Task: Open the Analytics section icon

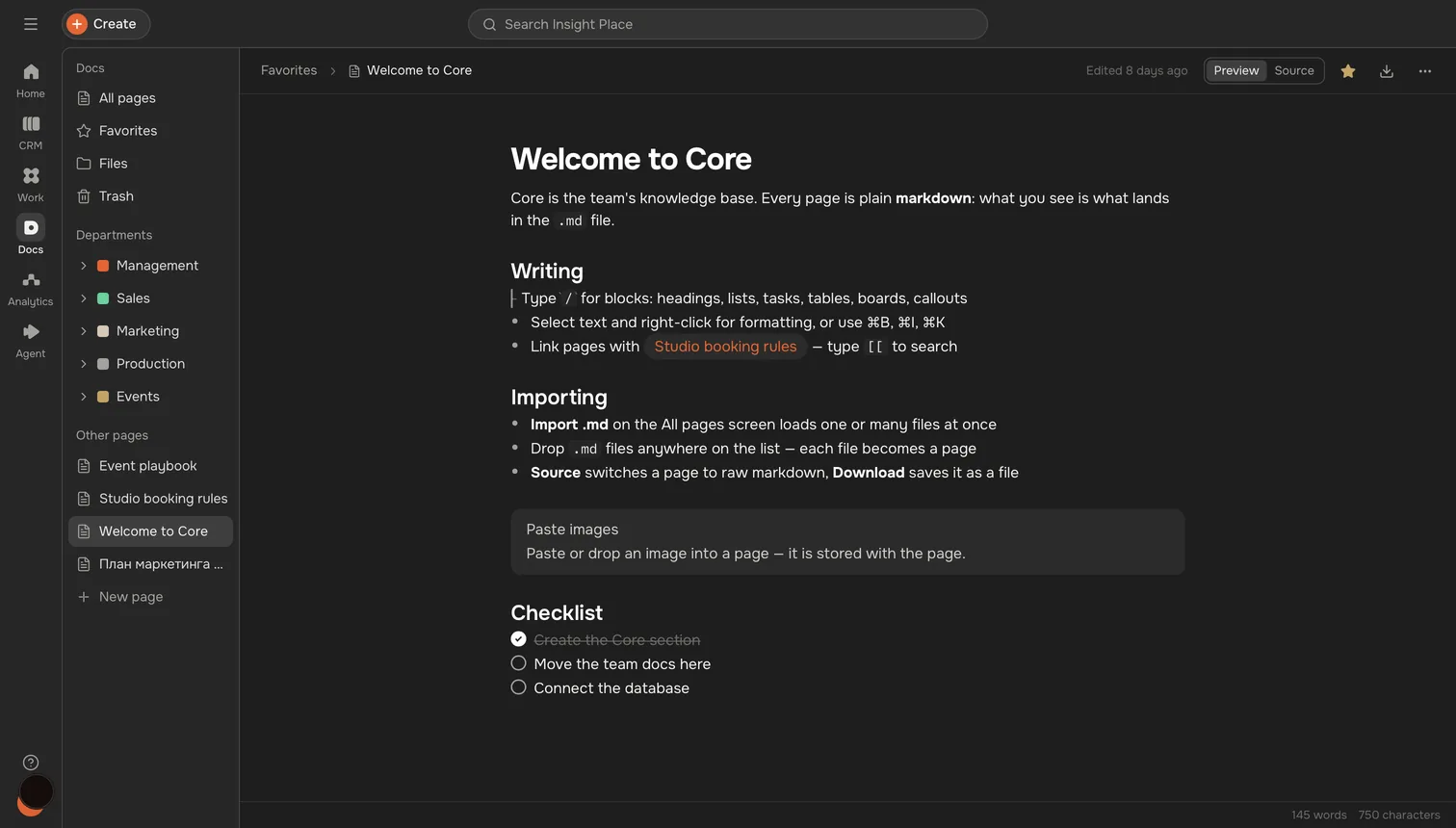Action: (31, 289)
